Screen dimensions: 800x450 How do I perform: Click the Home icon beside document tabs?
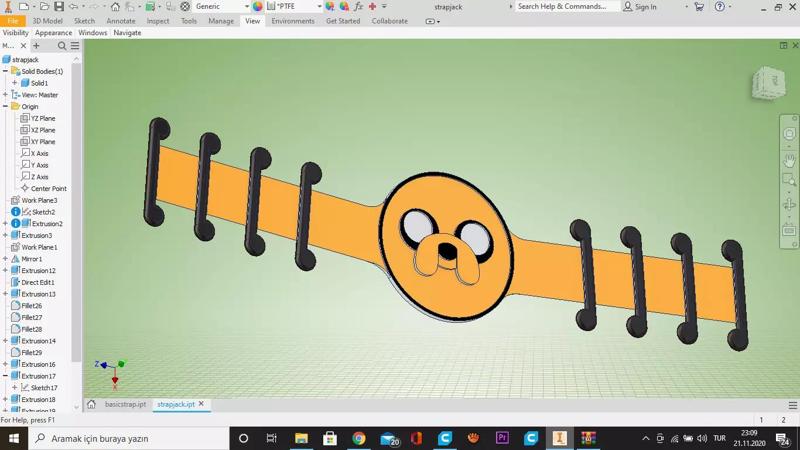coord(91,404)
